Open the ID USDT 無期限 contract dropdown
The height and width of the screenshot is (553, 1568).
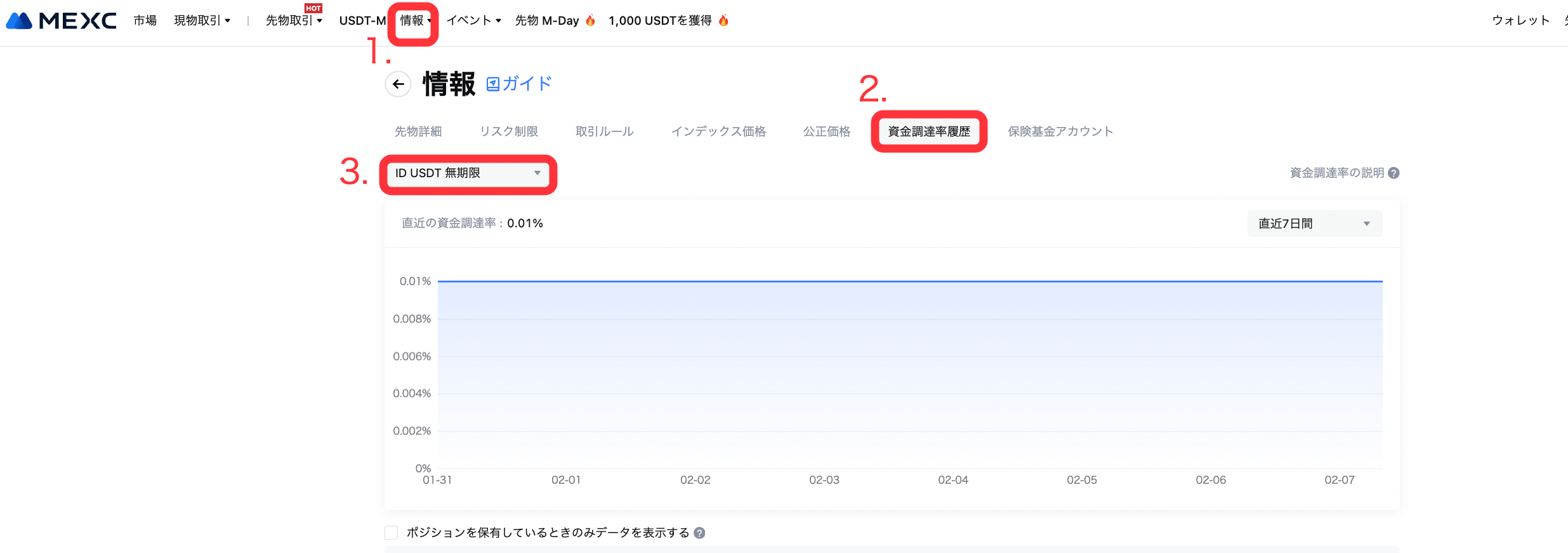[468, 173]
